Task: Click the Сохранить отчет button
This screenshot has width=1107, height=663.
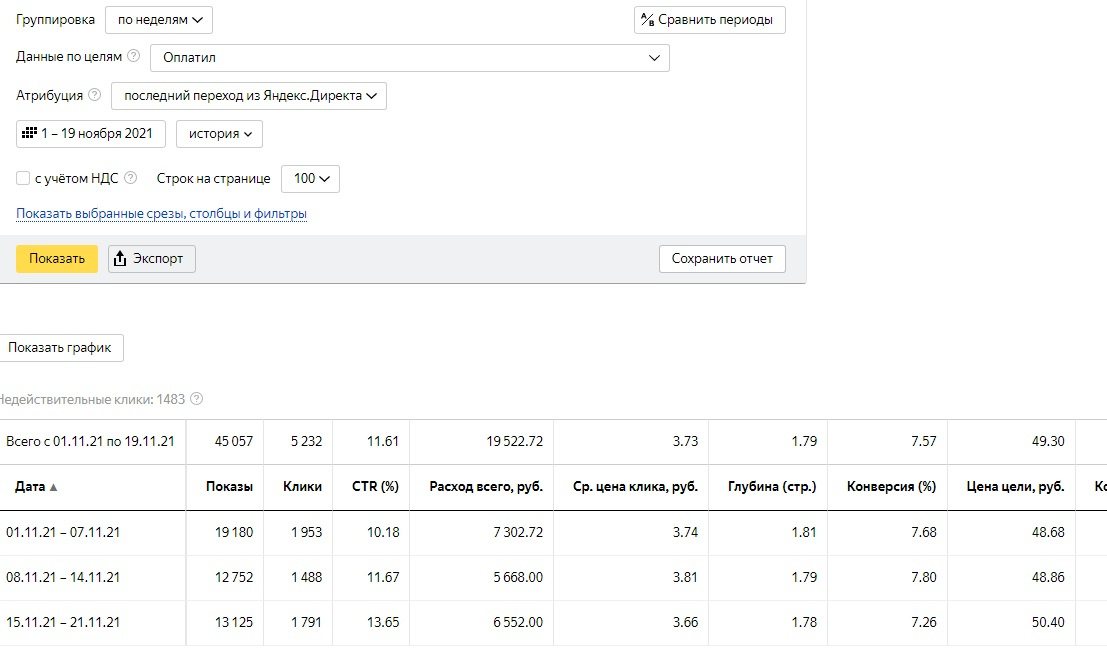Action: click(x=722, y=259)
